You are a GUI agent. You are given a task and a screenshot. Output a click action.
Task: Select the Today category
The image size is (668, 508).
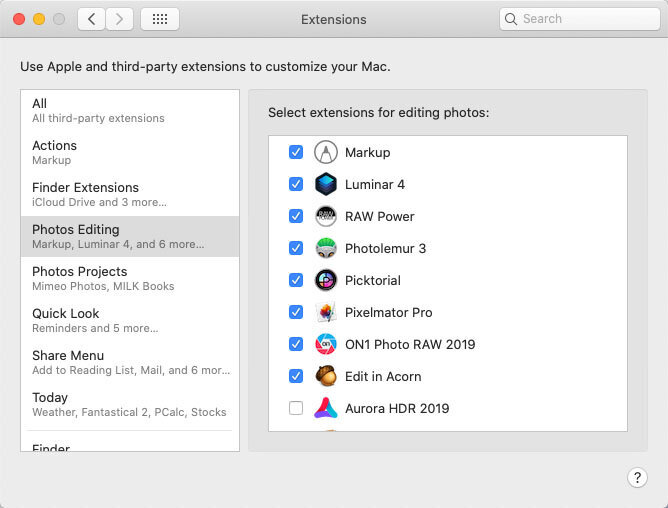[130, 404]
